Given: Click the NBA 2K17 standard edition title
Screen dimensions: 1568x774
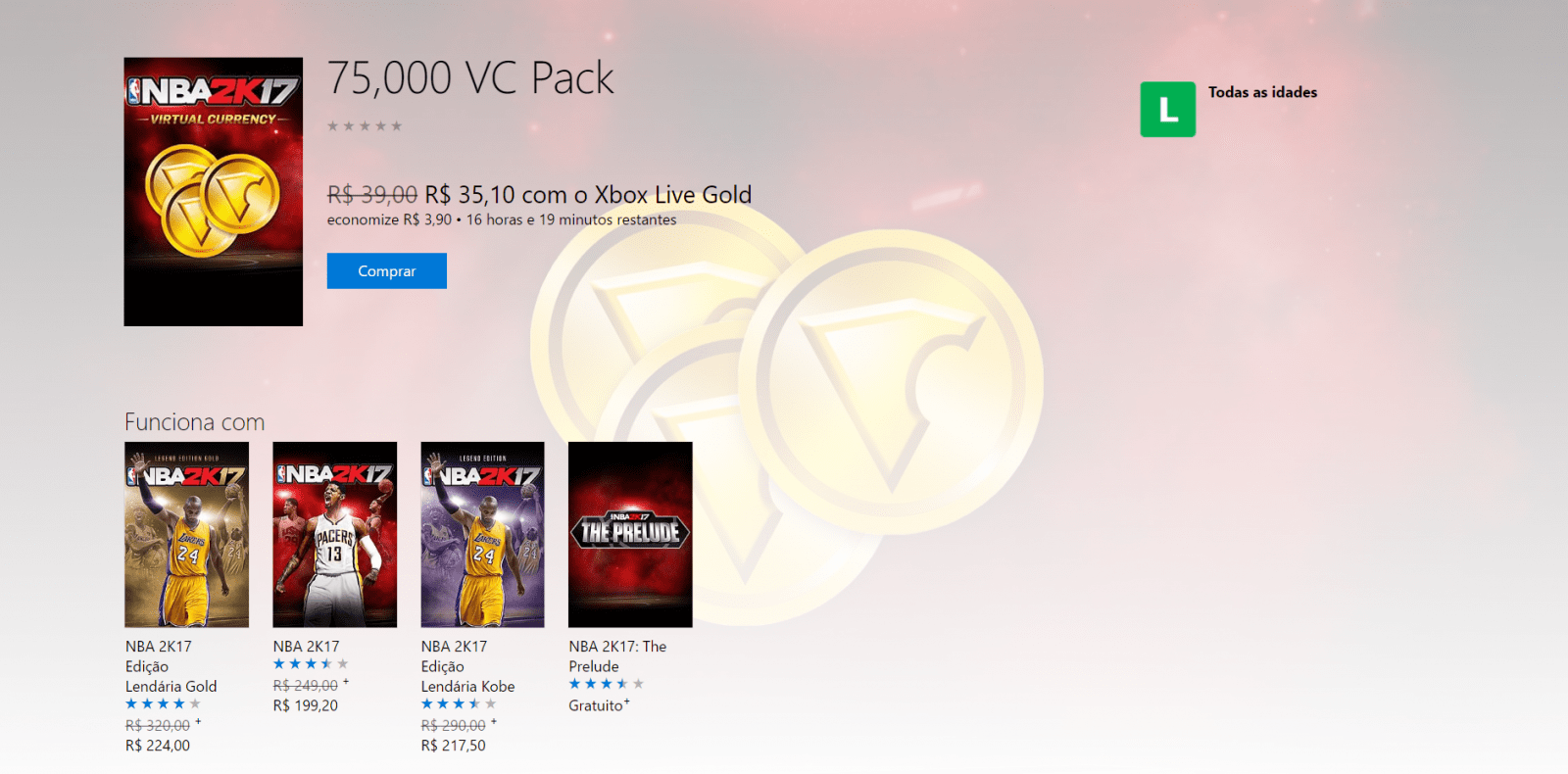Looking at the screenshot, I should coord(306,647).
